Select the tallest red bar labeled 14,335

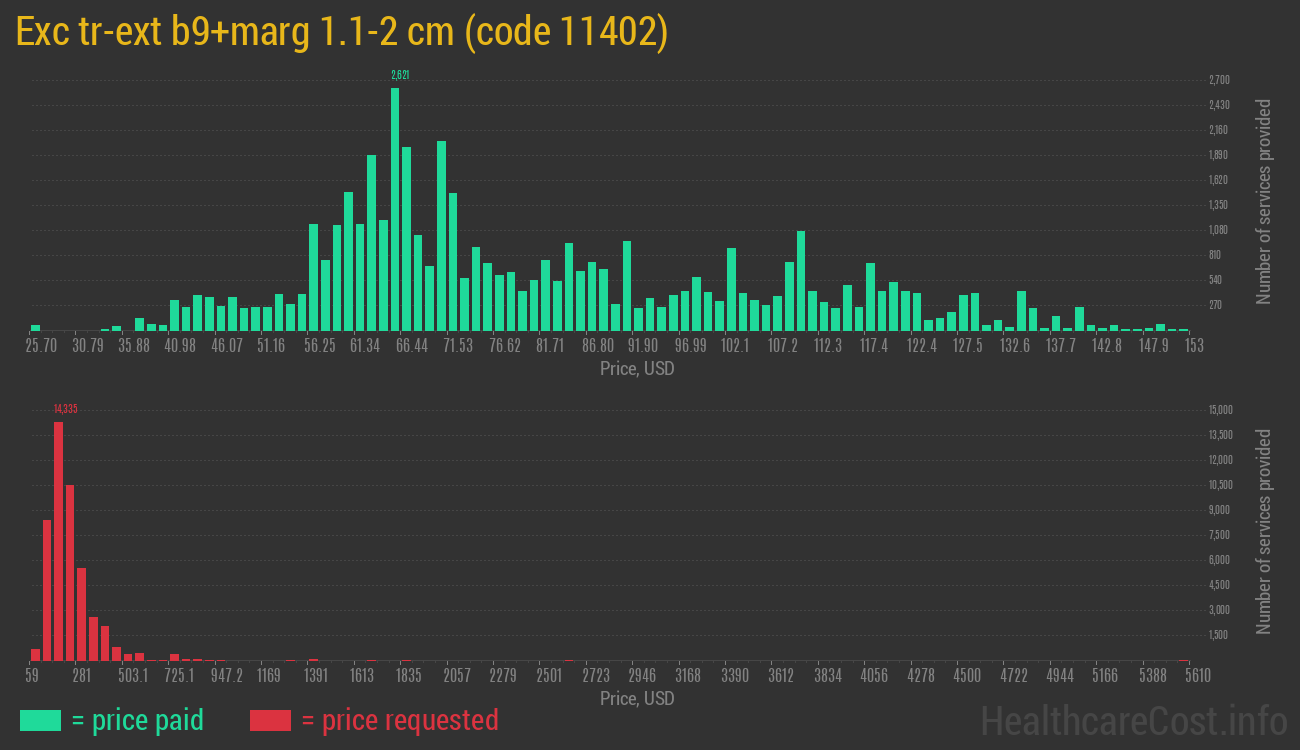coord(58,540)
